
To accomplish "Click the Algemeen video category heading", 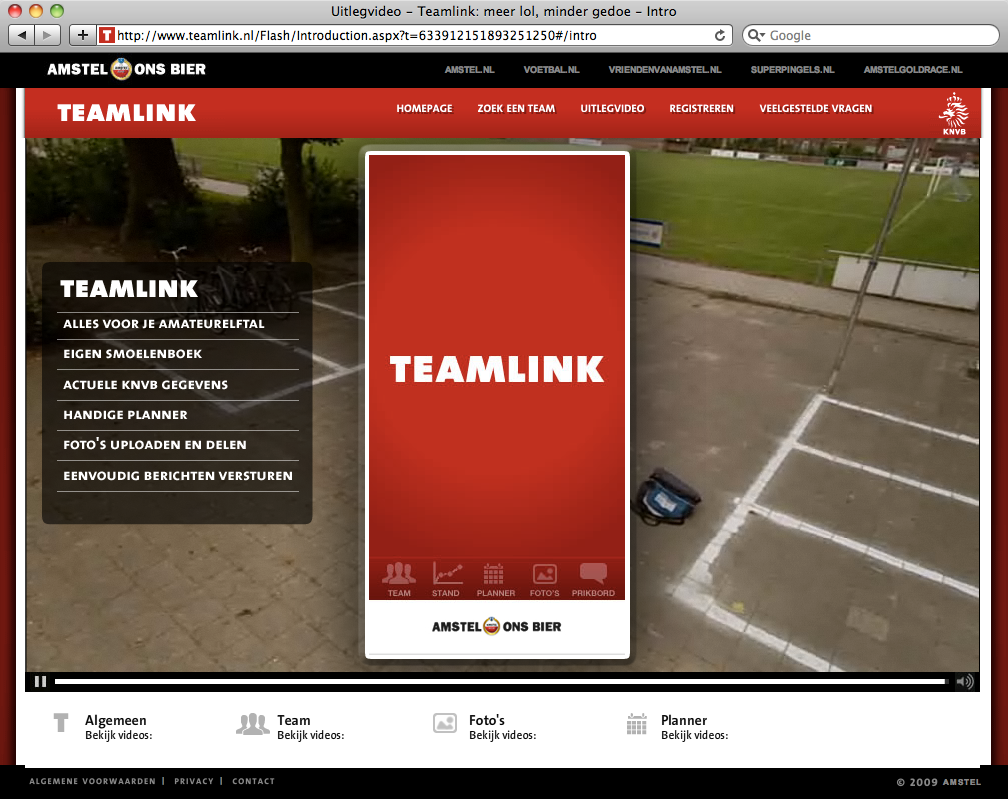I will coord(116,720).
